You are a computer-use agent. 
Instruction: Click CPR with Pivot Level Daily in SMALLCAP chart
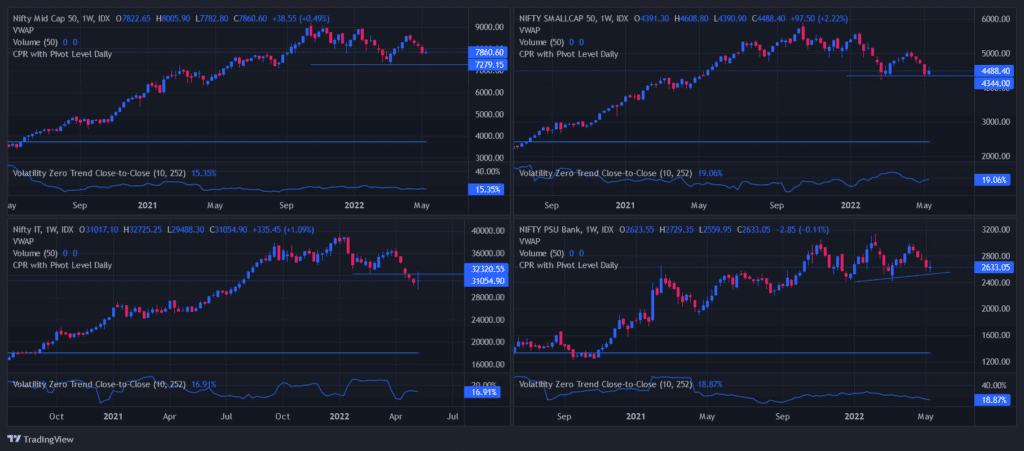click(568, 54)
